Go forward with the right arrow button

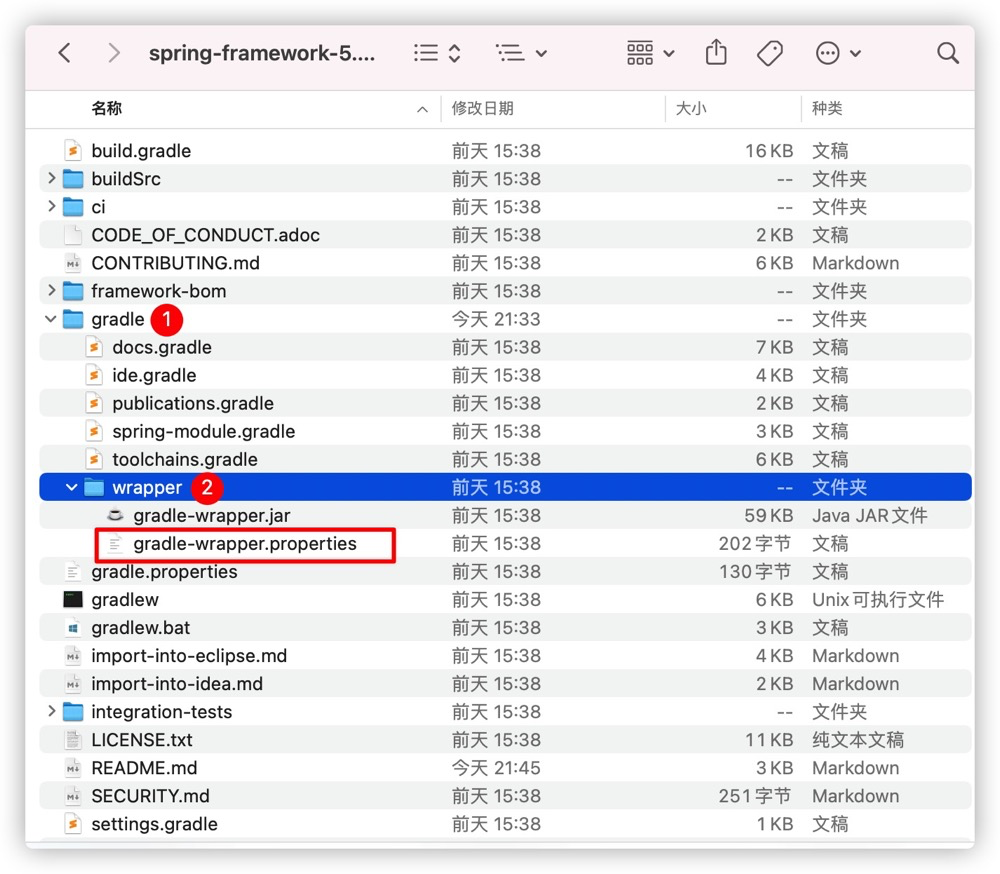point(114,53)
